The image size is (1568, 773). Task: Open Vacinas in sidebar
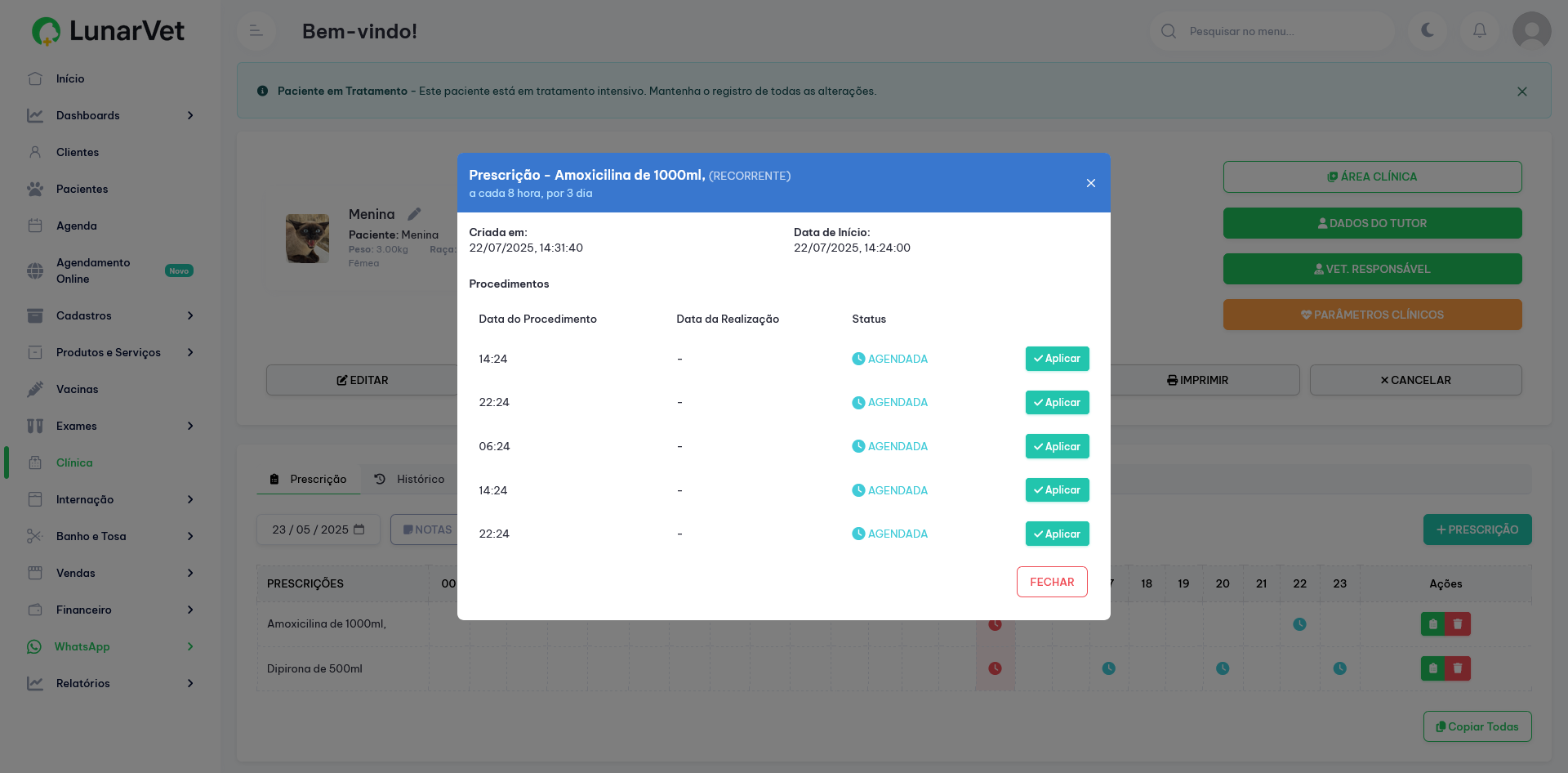click(x=77, y=389)
